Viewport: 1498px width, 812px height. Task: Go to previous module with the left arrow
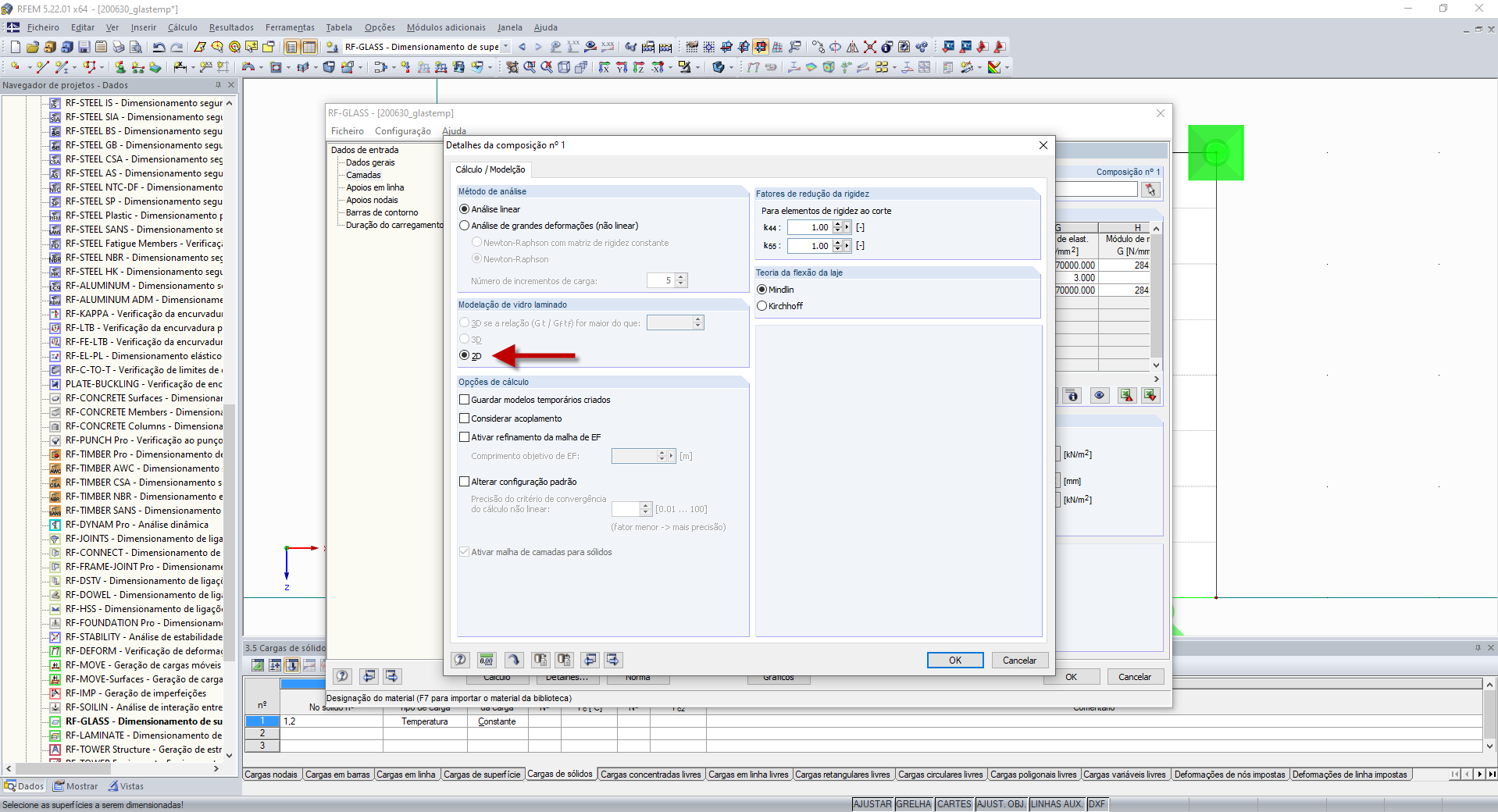(522, 47)
